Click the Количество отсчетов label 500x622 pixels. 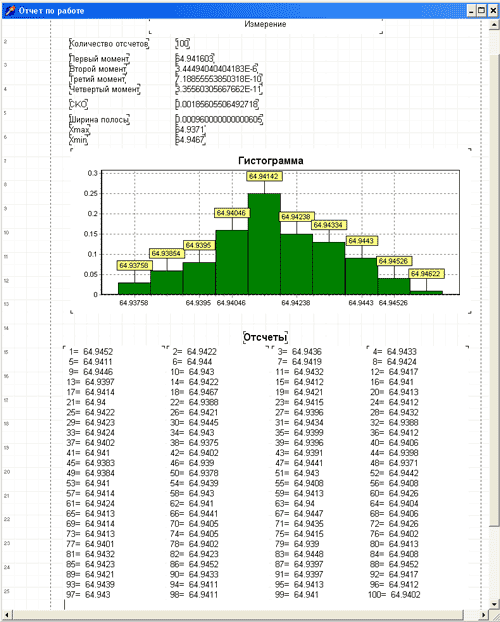point(109,44)
